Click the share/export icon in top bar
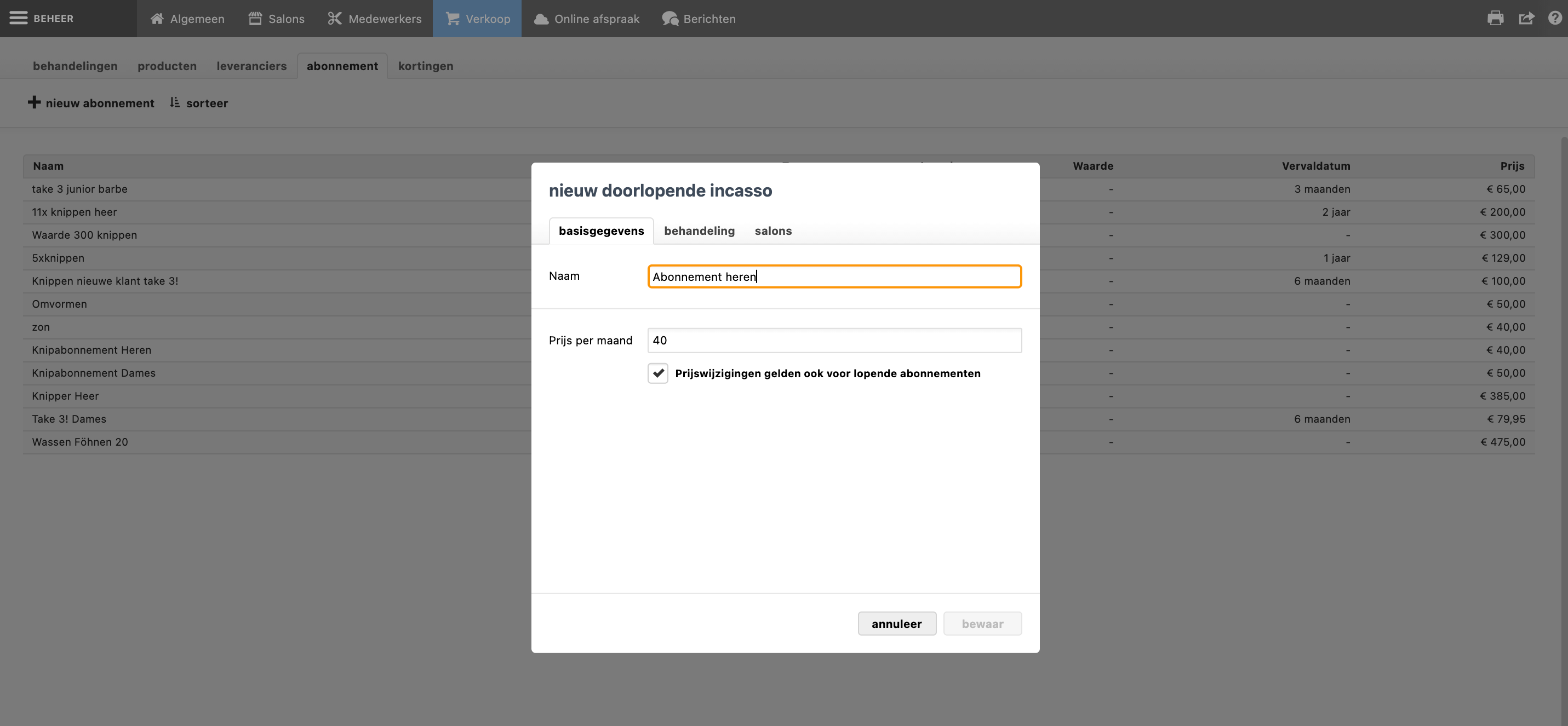This screenshot has width=1568, height=726. click(1526, 18)
